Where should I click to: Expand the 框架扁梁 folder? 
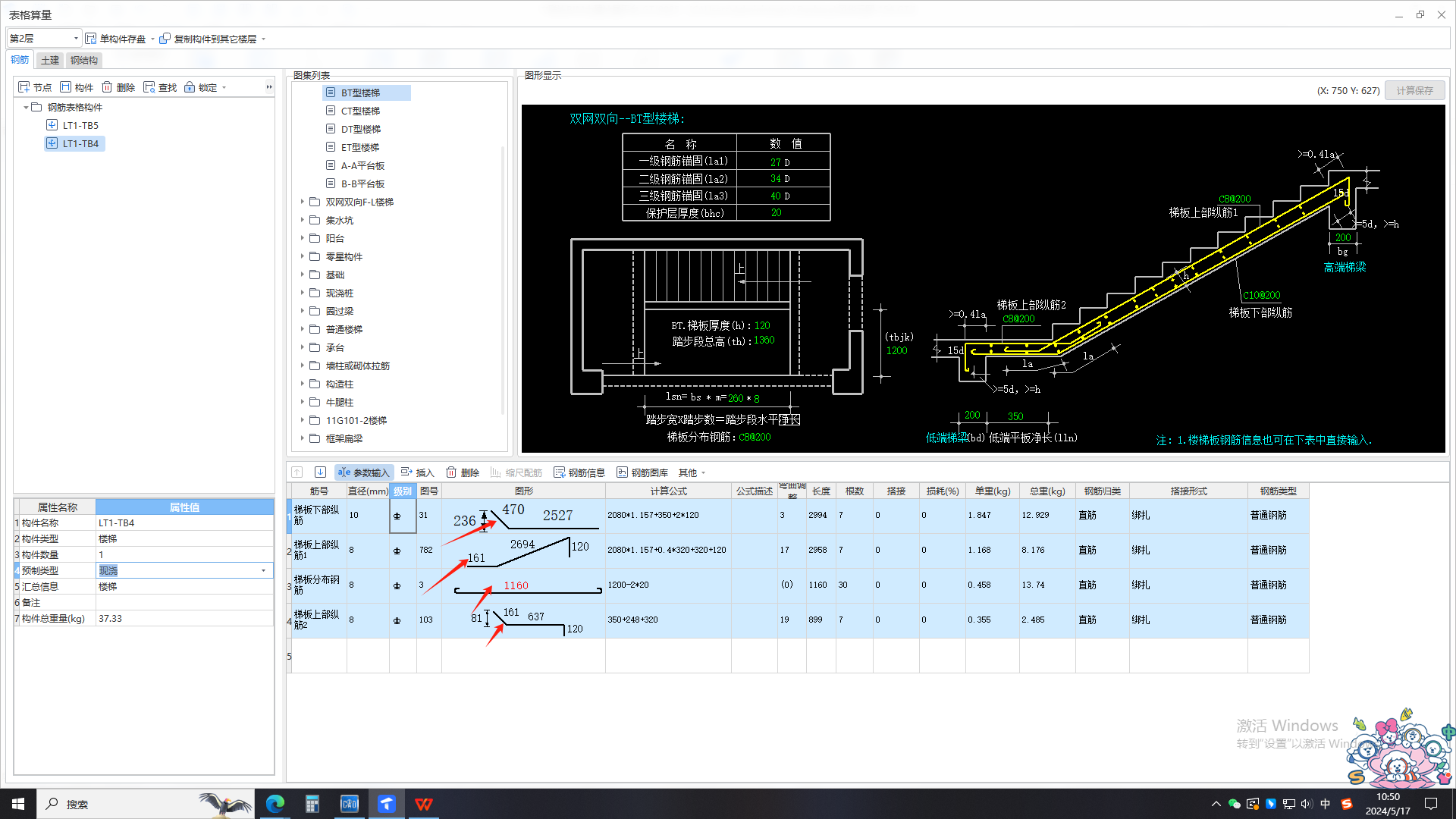tap(303, 438)
